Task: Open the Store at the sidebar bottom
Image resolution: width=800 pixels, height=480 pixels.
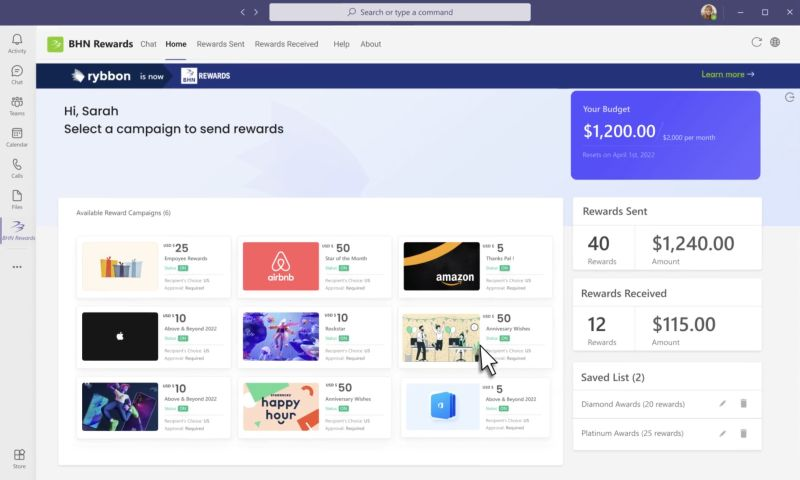Action: click(19, 459)
